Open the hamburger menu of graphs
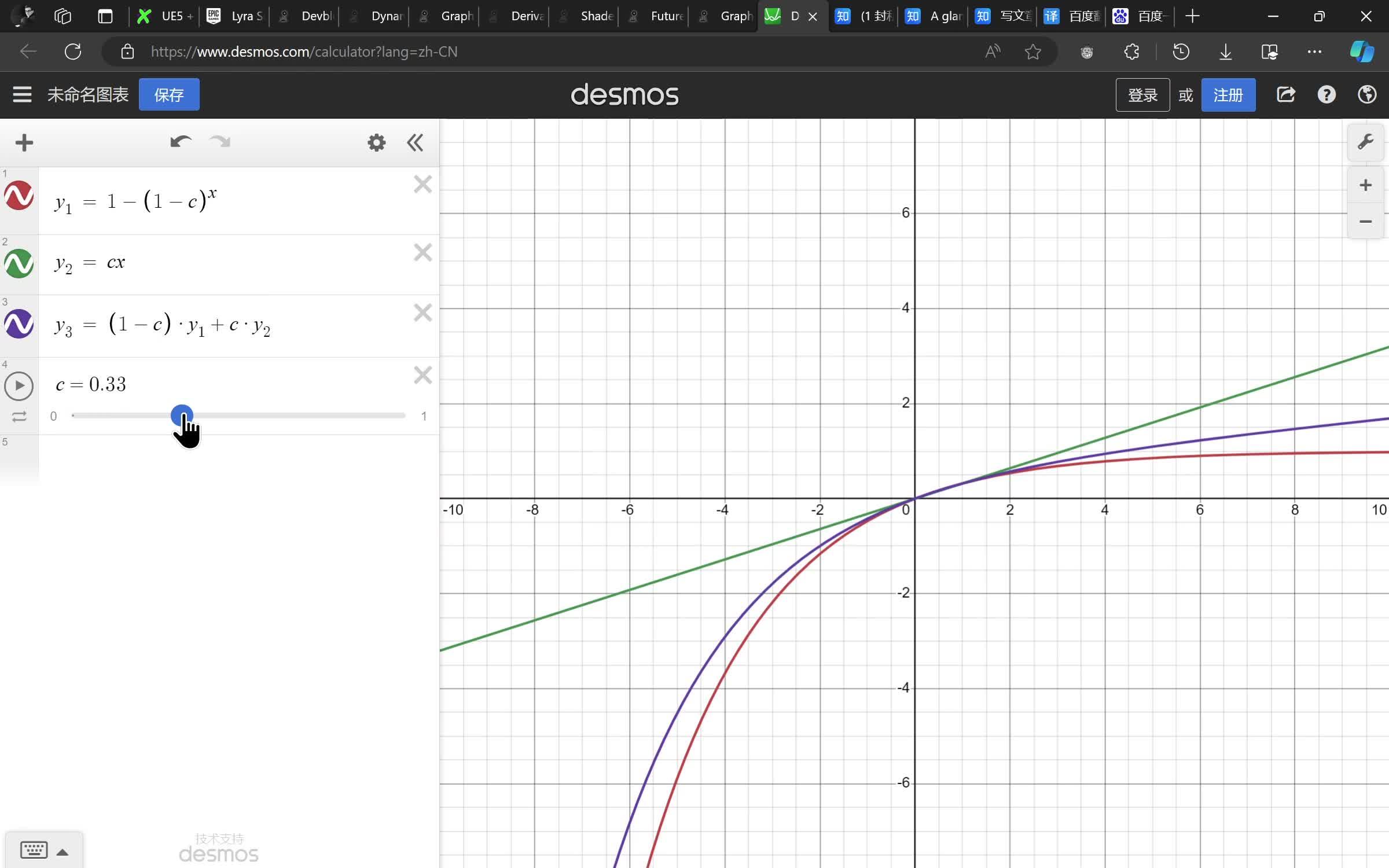 [22, 94]
